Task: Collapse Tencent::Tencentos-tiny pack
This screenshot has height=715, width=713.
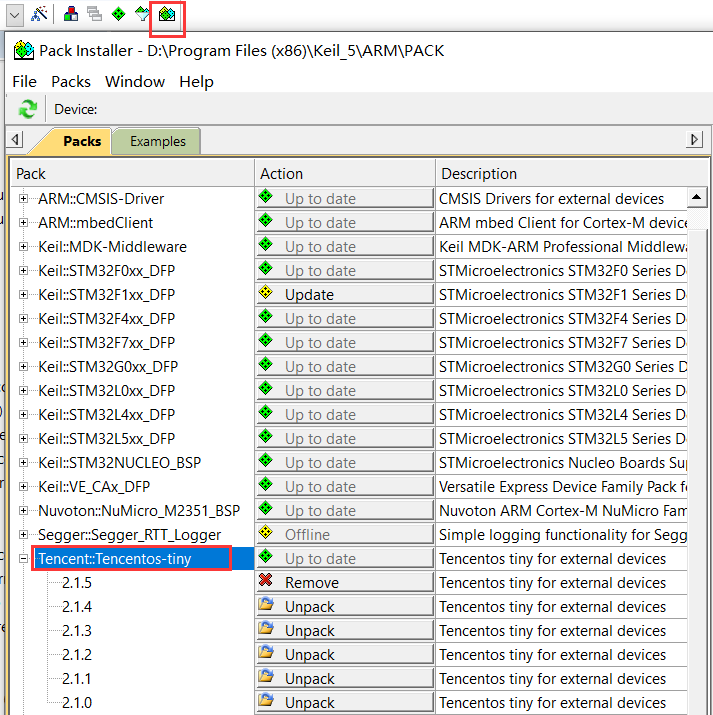Action: (23, 559)
